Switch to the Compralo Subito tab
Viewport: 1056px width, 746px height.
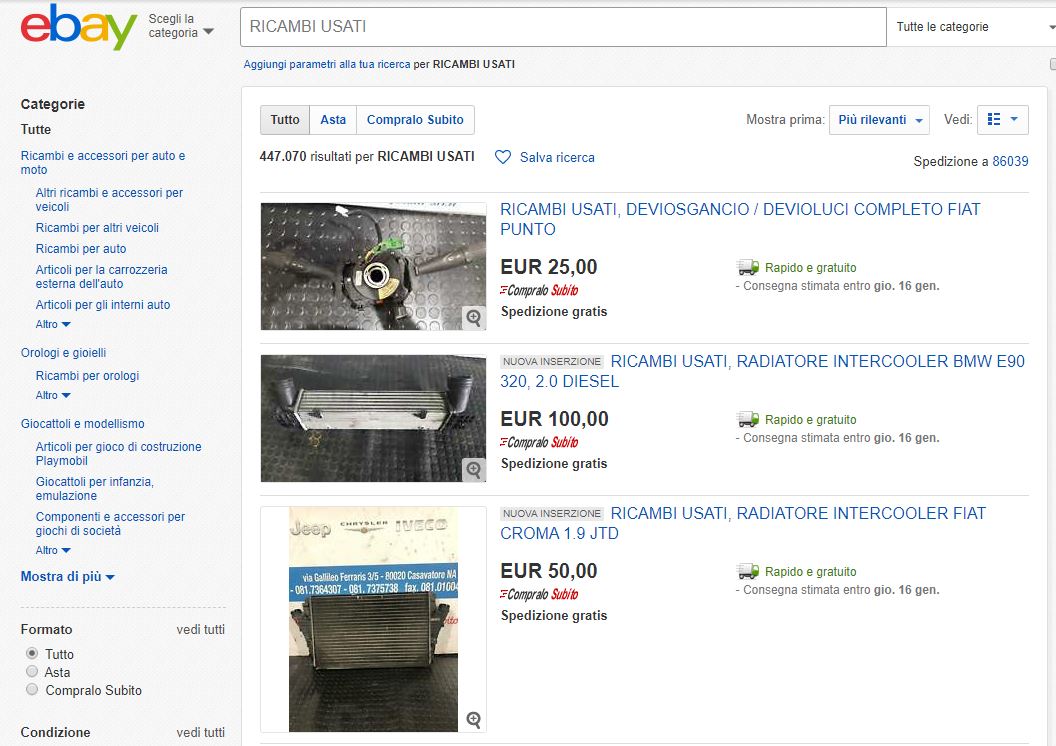click(x=415, y=120)
